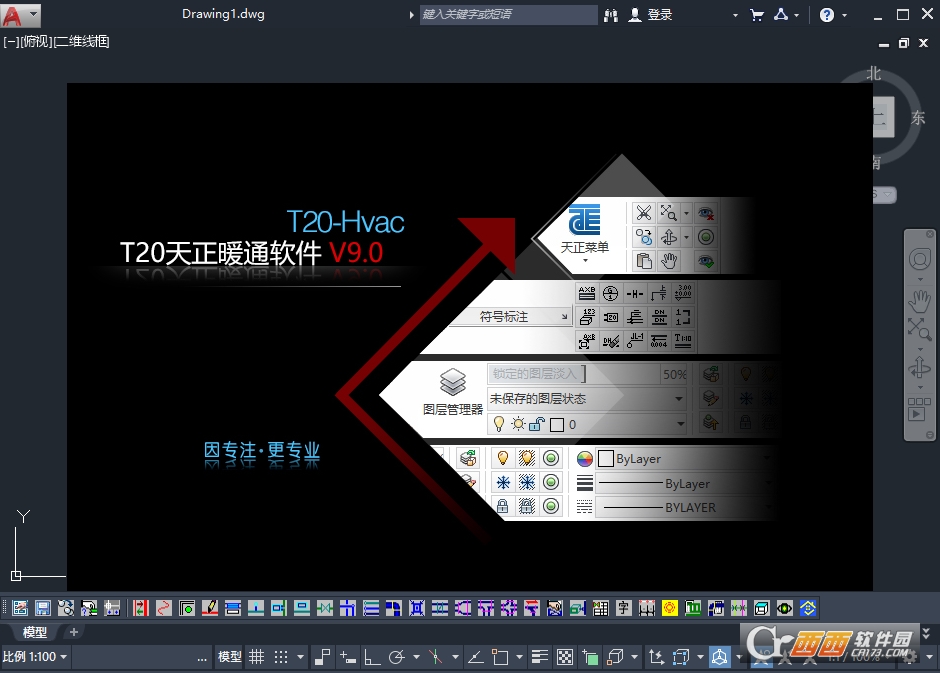Image resolution: width=940 pixels, height=673 pixels.
Task: Toggle snap mode dotted grid
Action: pyautogui.click(x=281, y=657)
